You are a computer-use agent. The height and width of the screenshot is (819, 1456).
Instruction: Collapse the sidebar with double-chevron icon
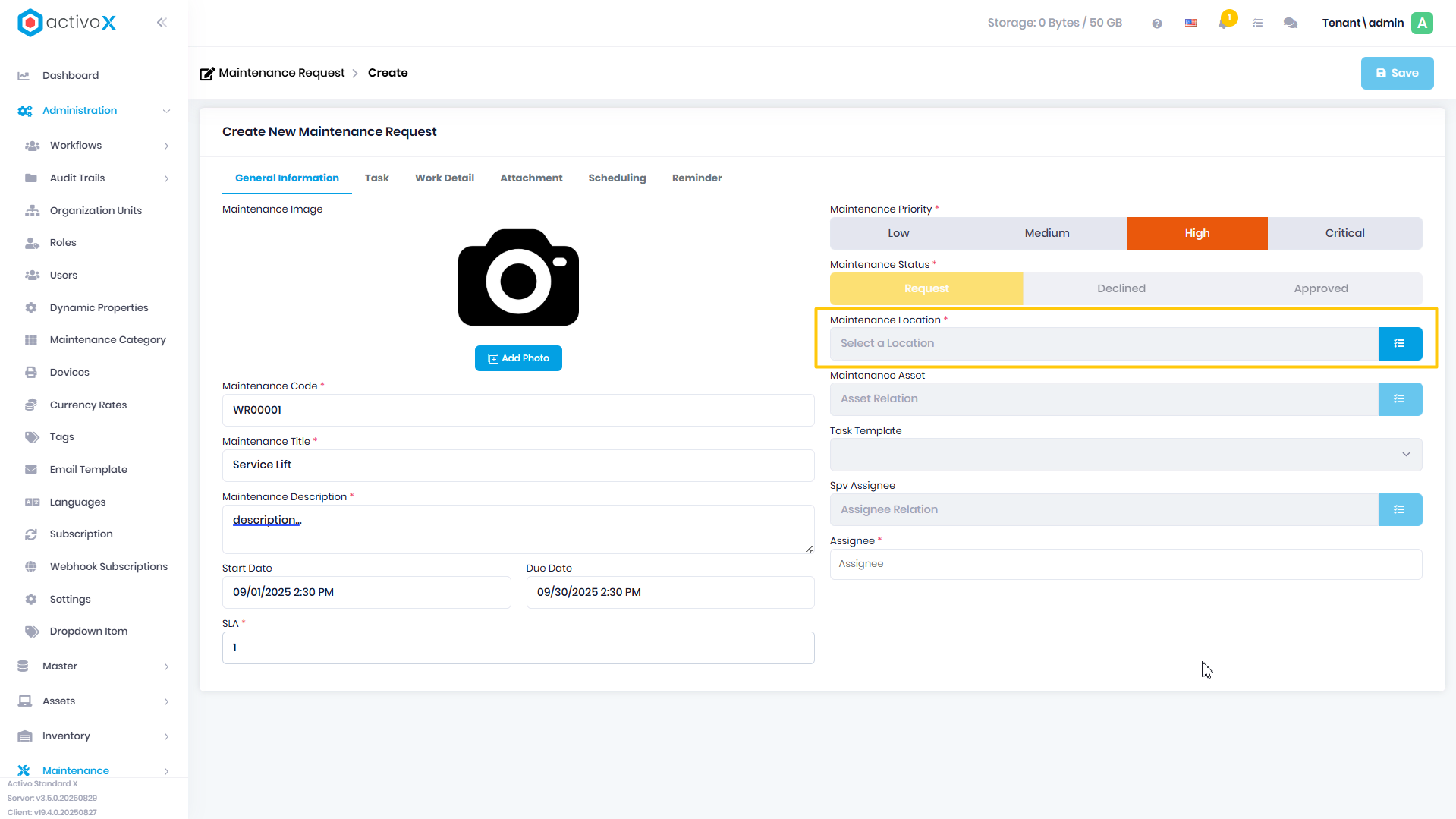[x=162, y=23]
